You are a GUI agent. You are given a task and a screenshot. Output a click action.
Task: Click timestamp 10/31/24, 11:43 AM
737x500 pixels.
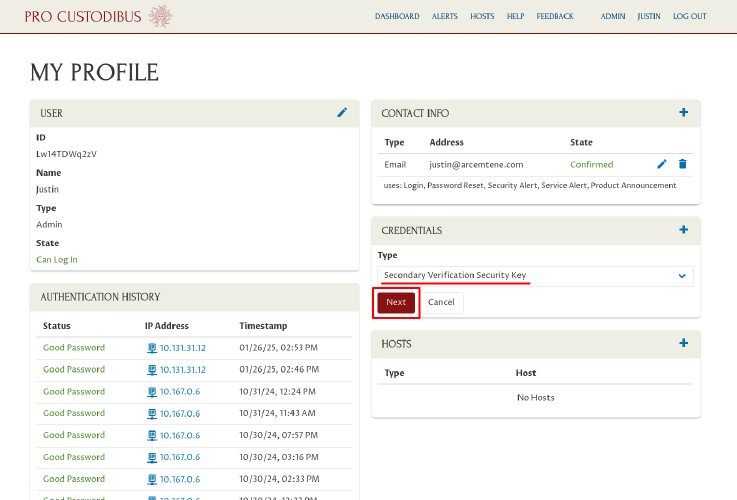pyautogui.click(x=277, y=413)
